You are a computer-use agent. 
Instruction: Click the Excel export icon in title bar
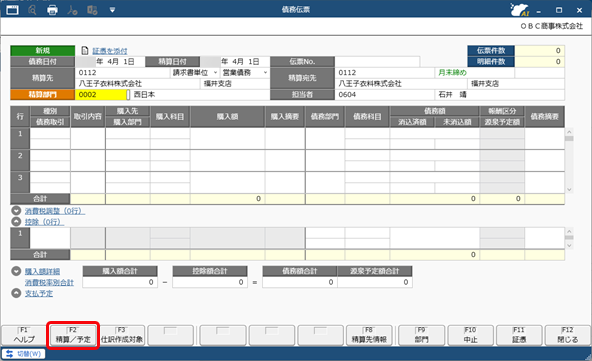coord(92,10)
